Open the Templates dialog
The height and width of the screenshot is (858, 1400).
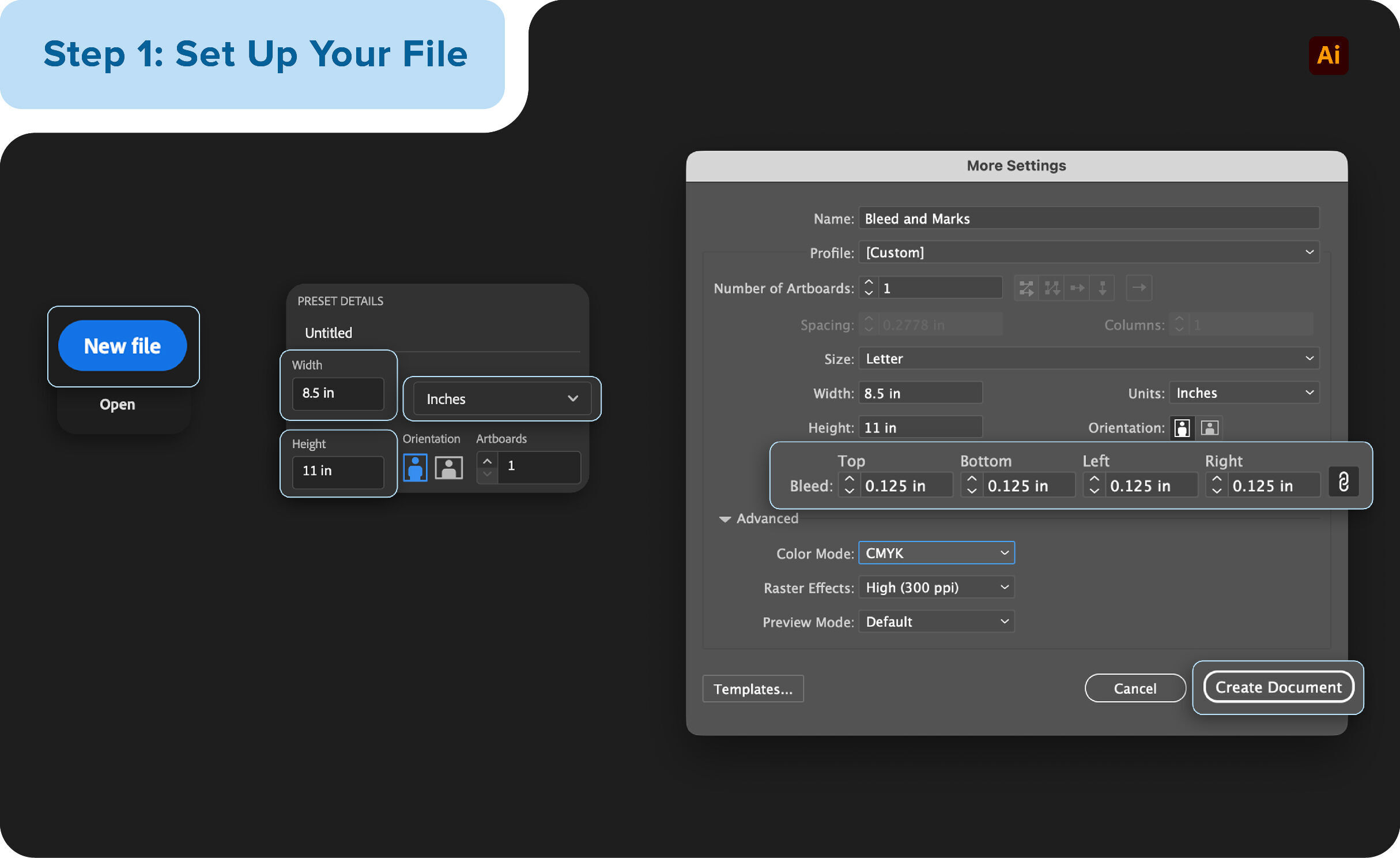tap(753, 688)
